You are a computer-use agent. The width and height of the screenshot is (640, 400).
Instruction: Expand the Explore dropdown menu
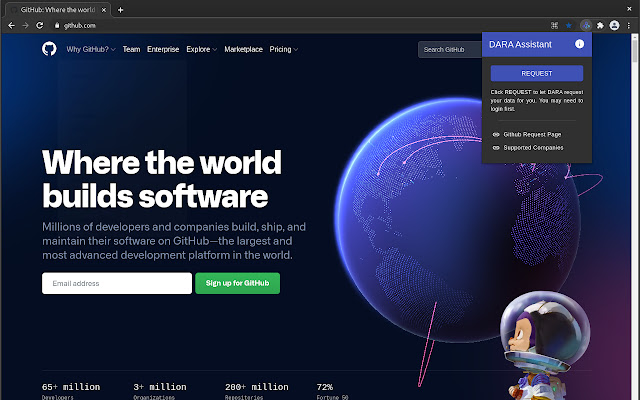pos(202,49)
